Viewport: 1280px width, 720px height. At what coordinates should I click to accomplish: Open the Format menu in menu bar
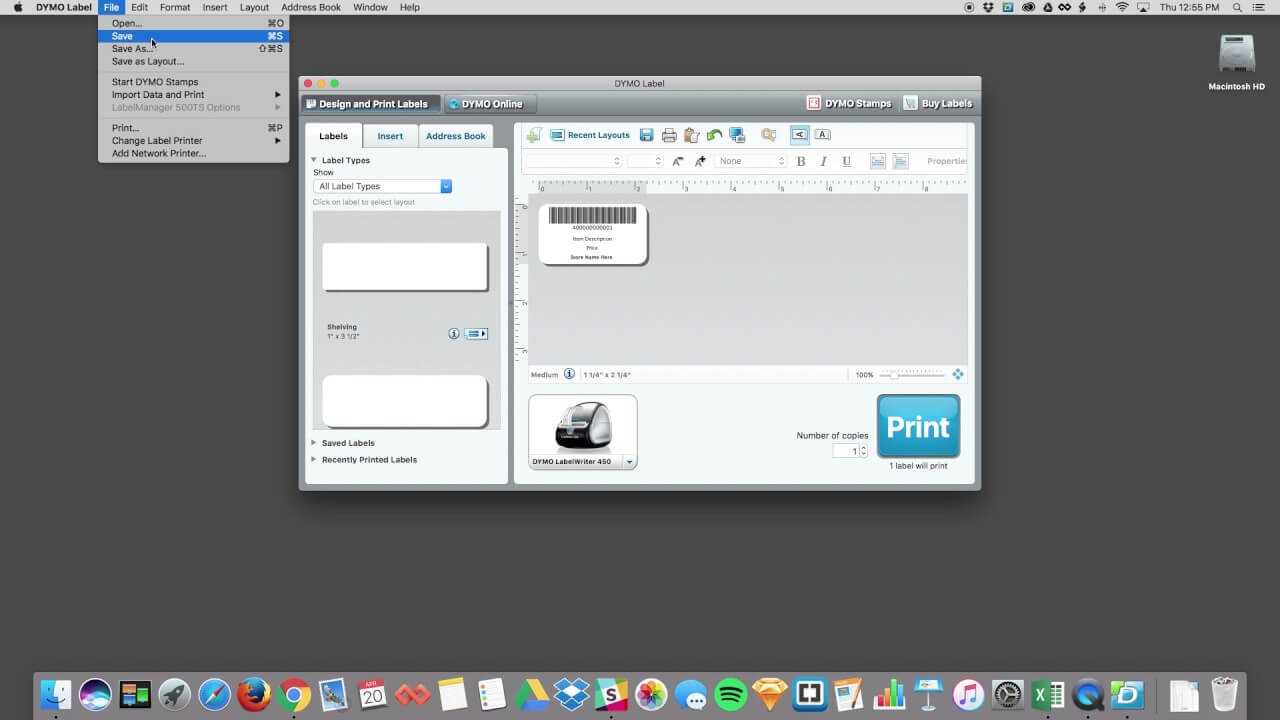[x=175, y=7]
